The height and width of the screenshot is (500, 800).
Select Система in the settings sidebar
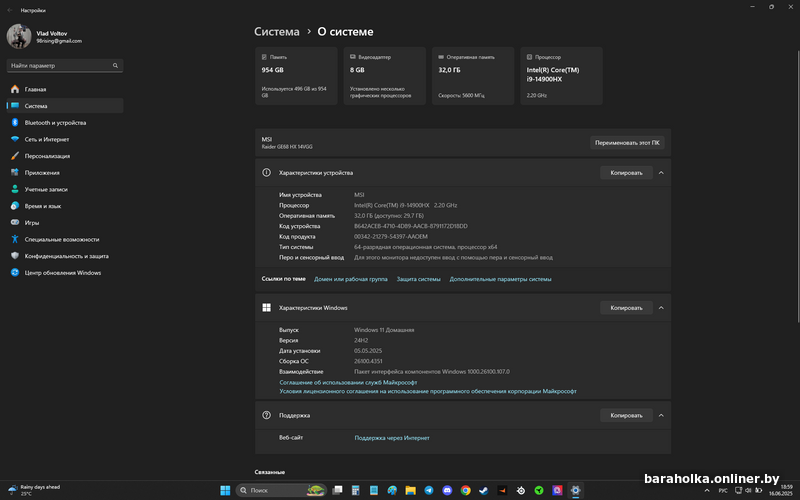(65, 106)
